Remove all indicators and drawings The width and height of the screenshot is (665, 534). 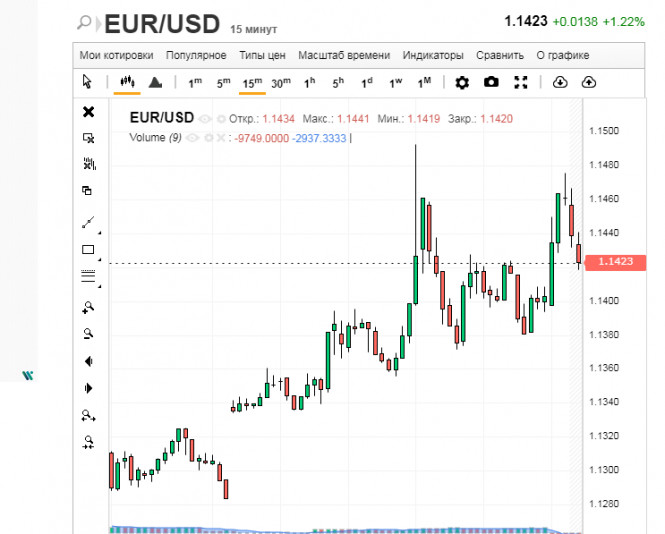pos(89,164)
